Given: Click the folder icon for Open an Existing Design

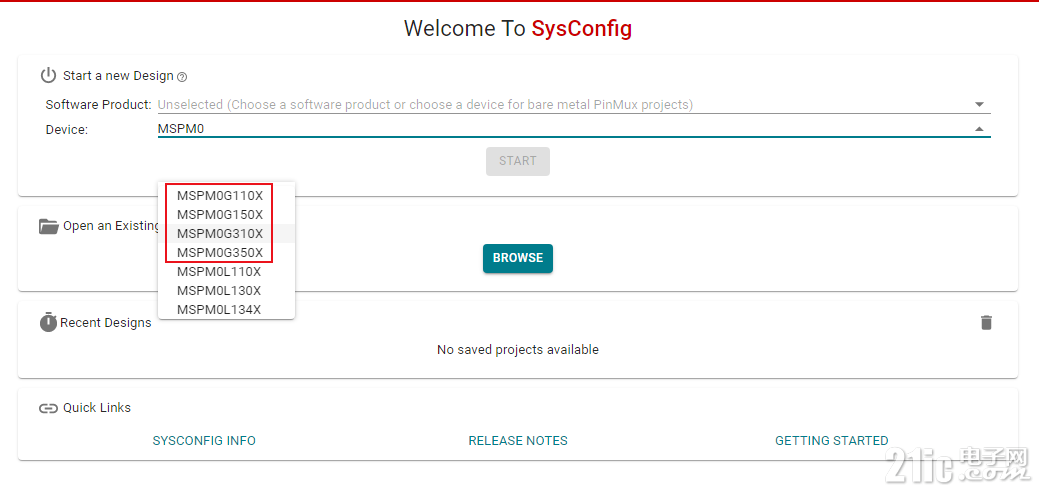Looking at the screenshot, I should pos(48,226).
